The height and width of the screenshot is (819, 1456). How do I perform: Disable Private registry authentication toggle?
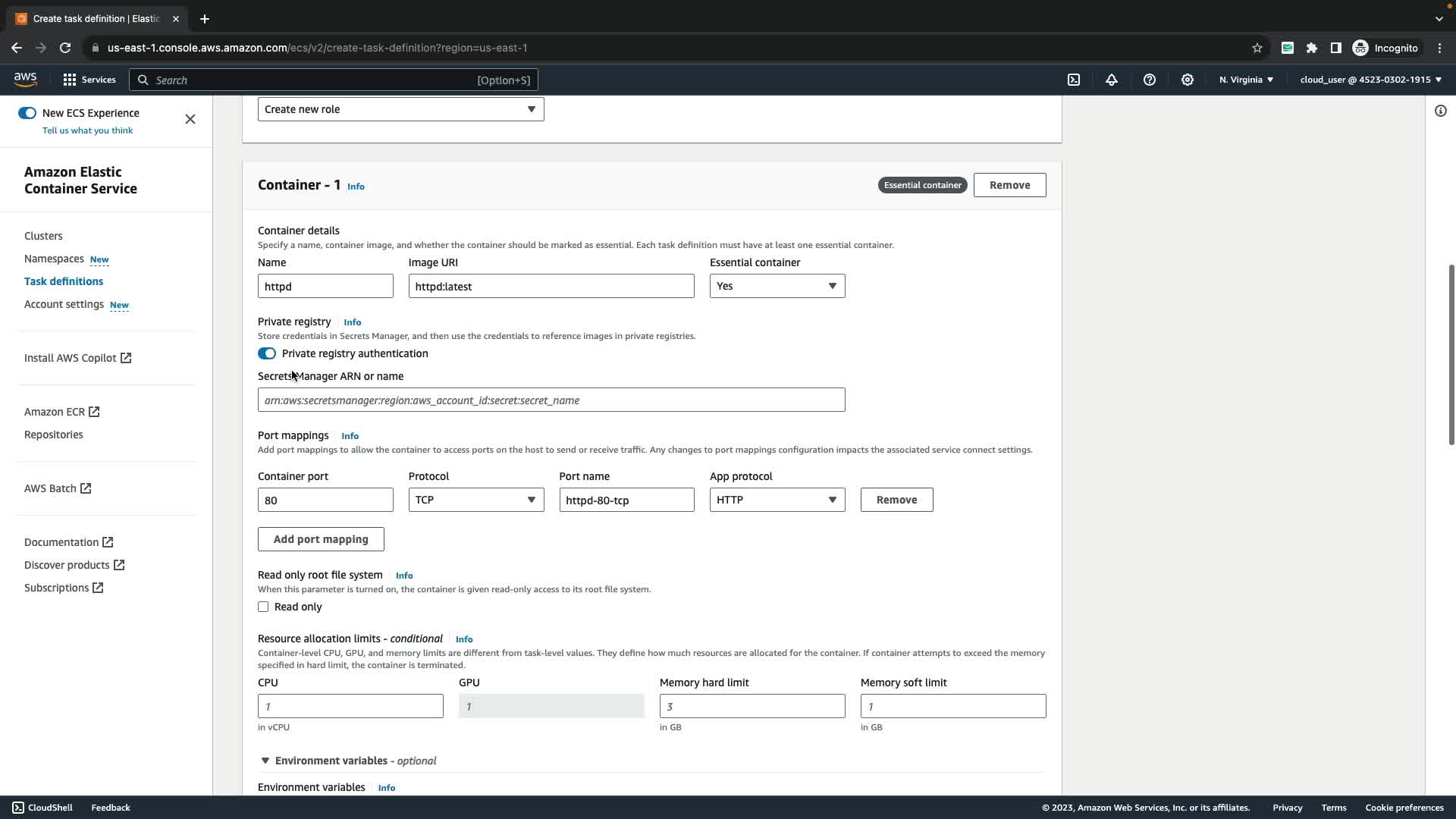(267, 353)
